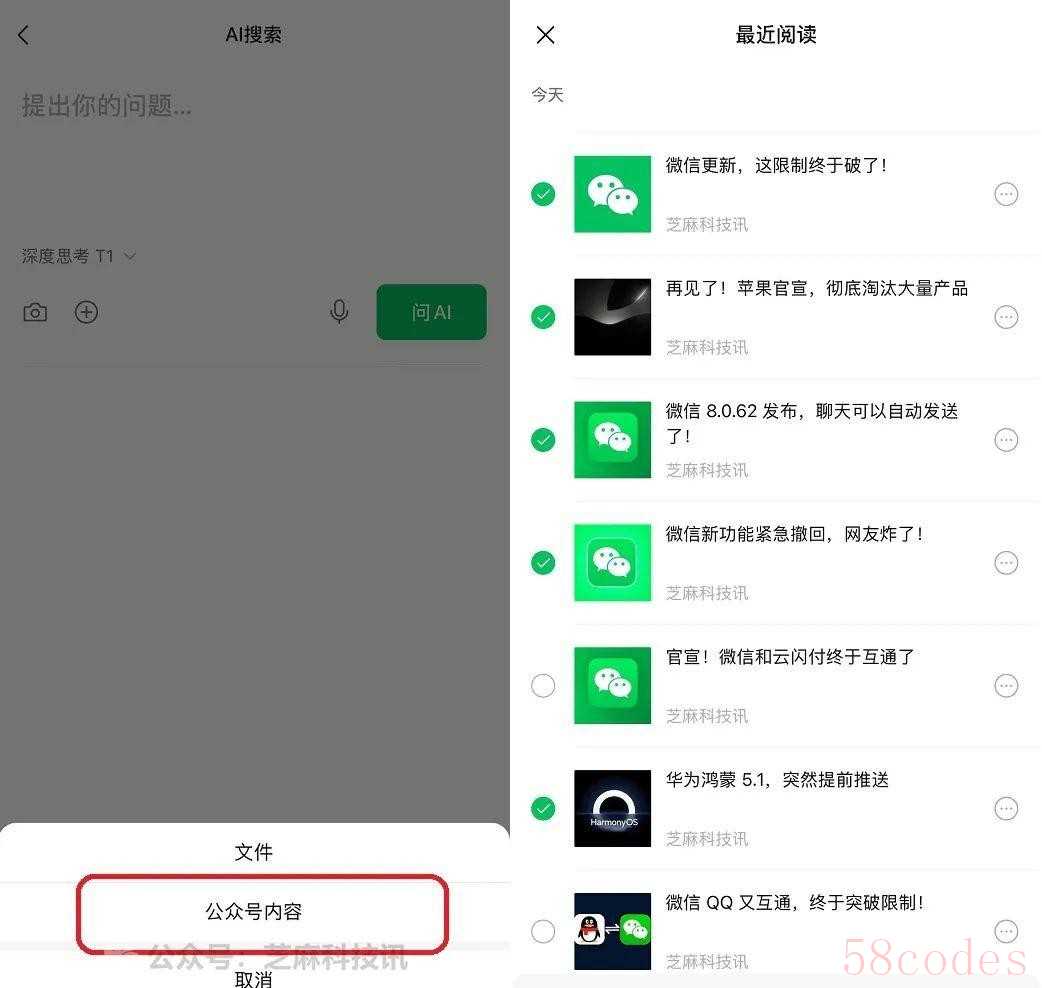Tap the camera icon in AI search
The width and height of the screenshot is (1042, 988).
tap(35, 312)
